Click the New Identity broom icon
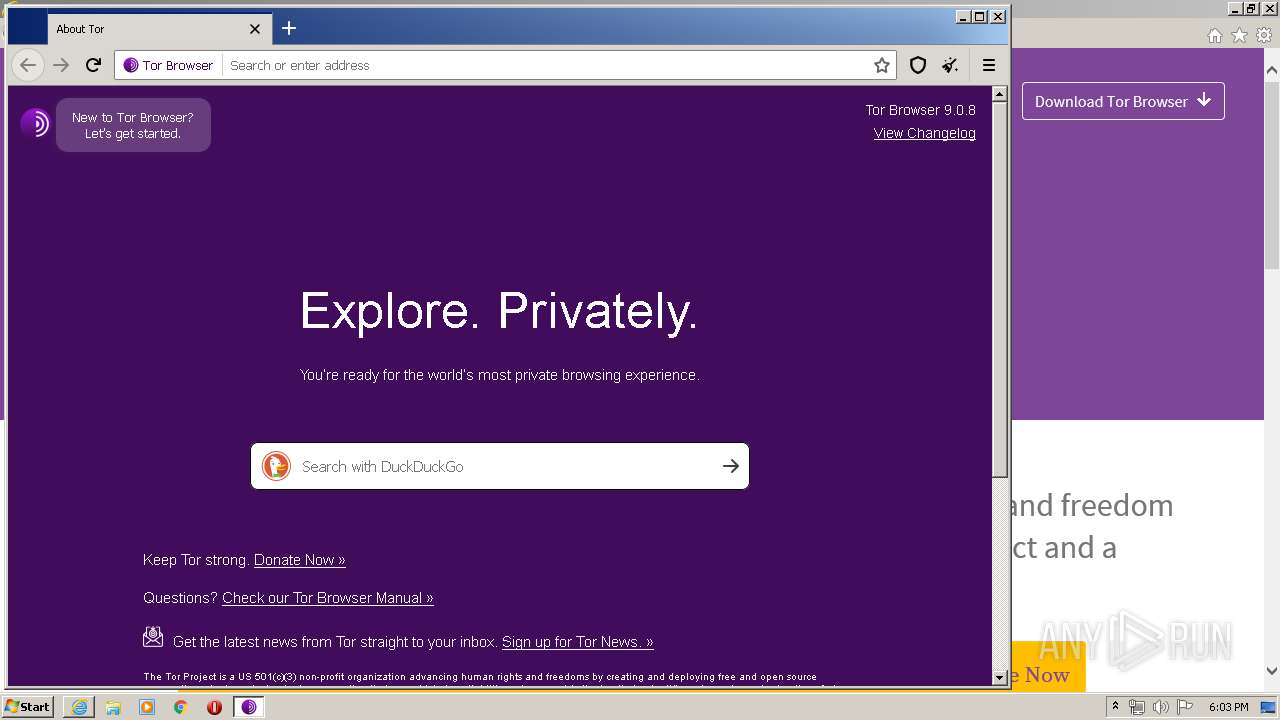The width and height of the screenshot is (1280, 720). [x=950, y=65]
